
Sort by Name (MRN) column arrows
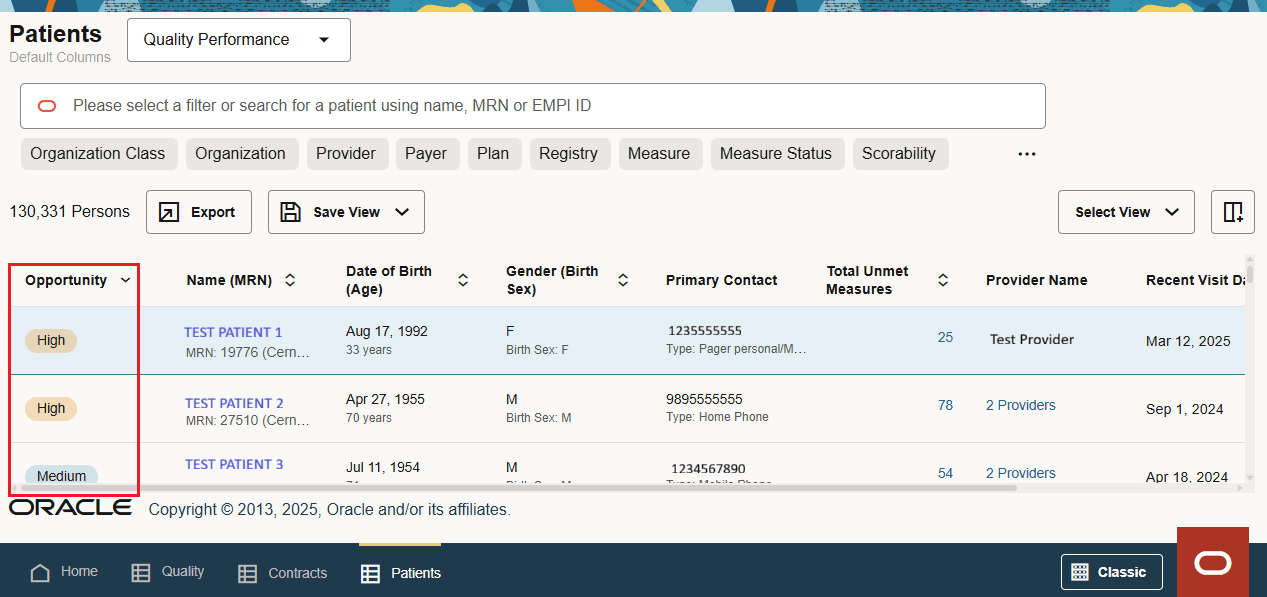point(290,281)
